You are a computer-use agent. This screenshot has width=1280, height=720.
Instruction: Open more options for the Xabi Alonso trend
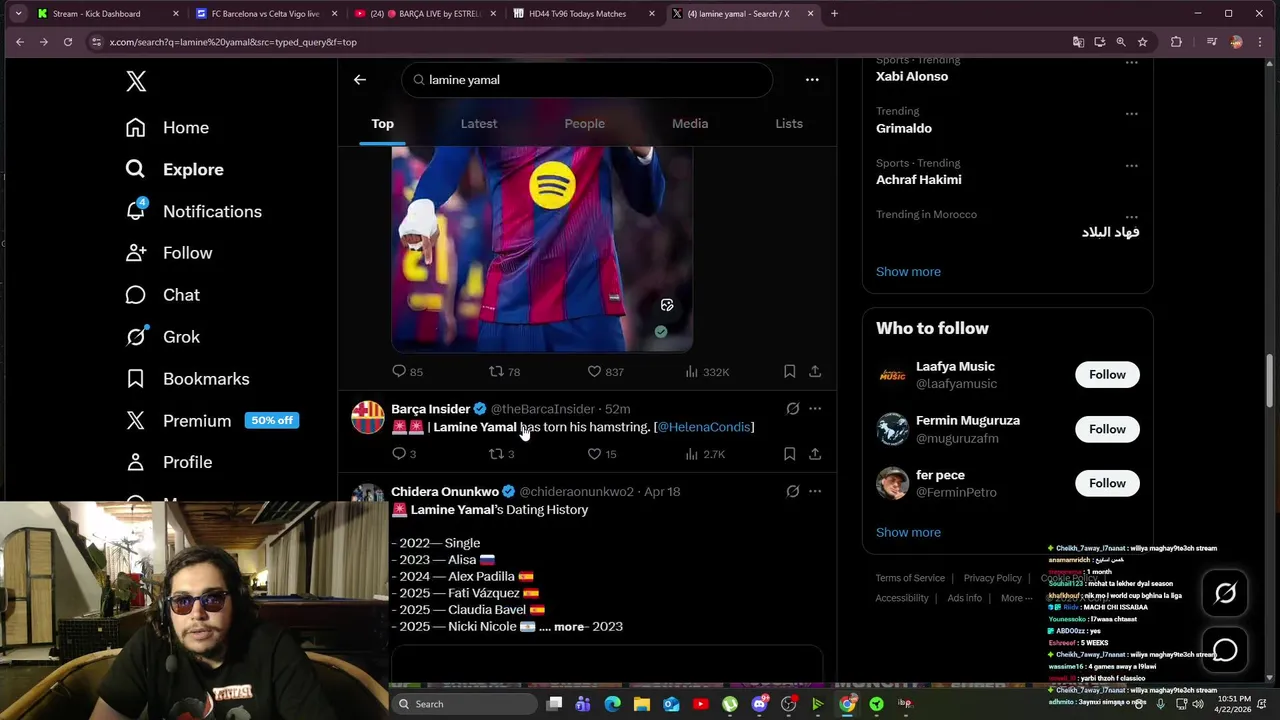click(1131, 62)
